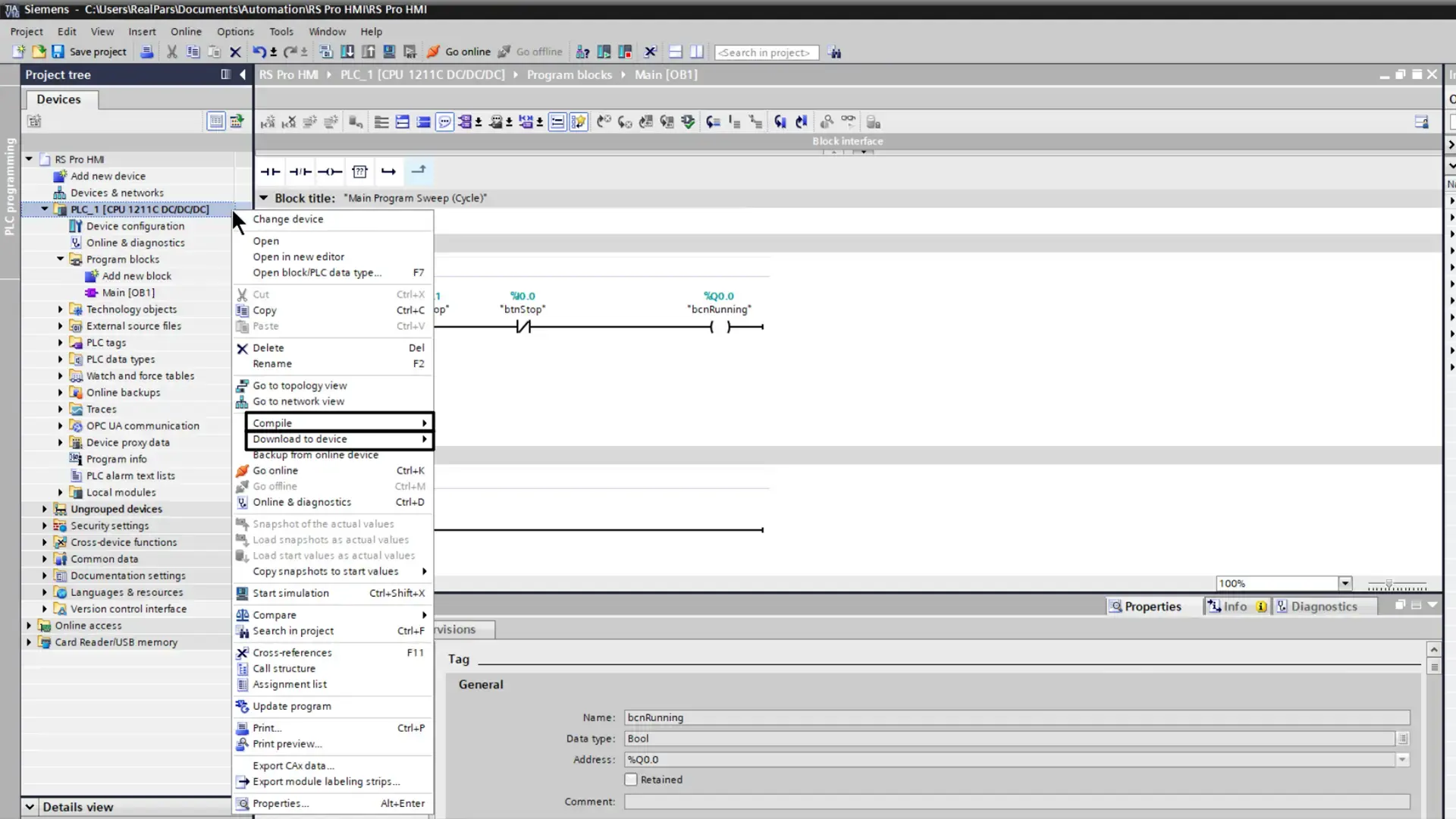
Task: Switch to the Info tab
Action: (1236, 607)
